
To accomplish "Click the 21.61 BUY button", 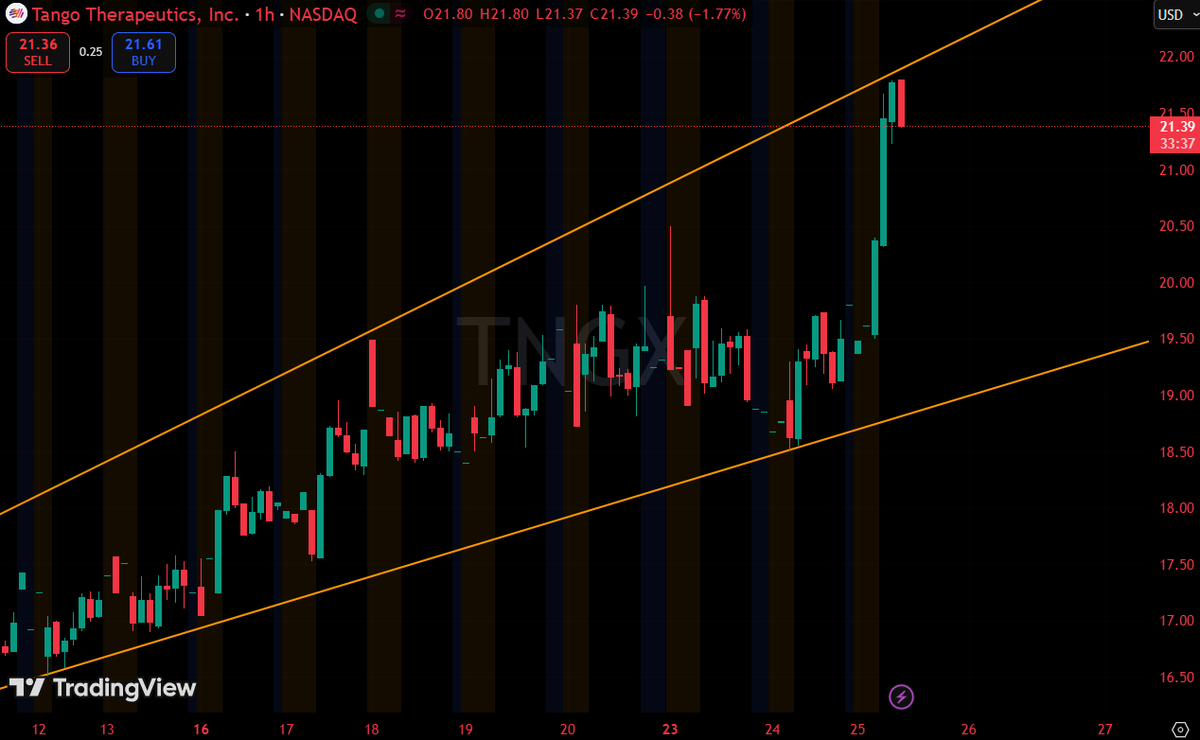I will pos(143,52).
